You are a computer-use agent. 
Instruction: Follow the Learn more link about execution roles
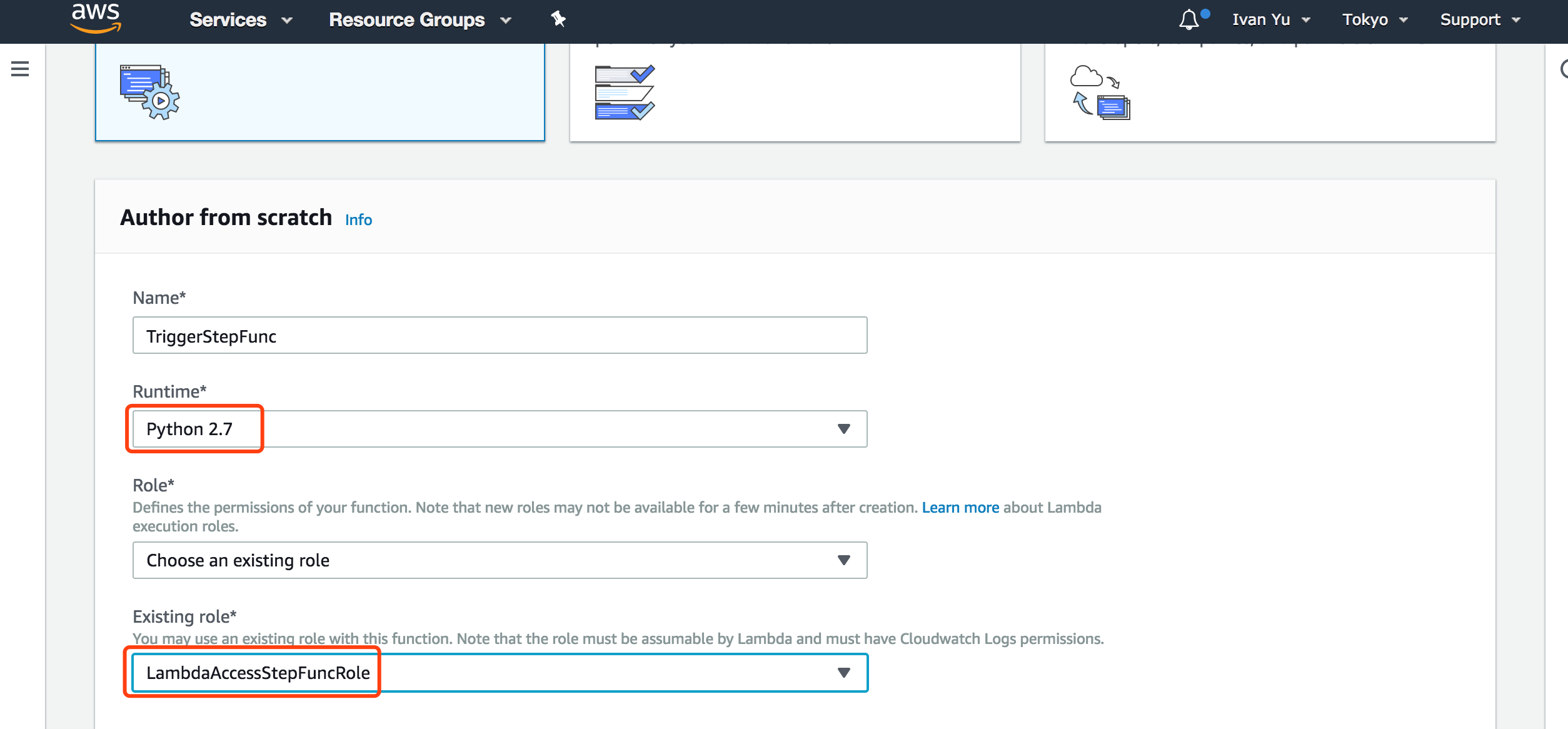coord(960,508)
